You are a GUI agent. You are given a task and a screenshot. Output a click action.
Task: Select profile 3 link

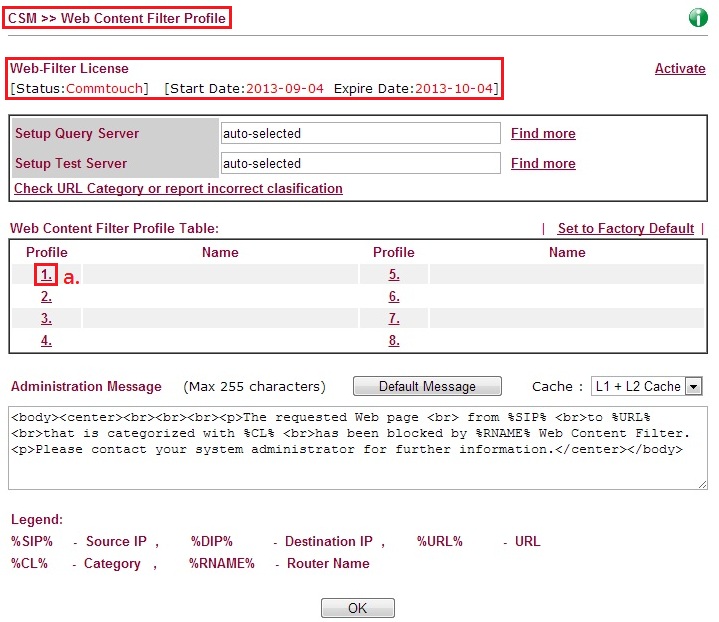click(x=46, y=319)
